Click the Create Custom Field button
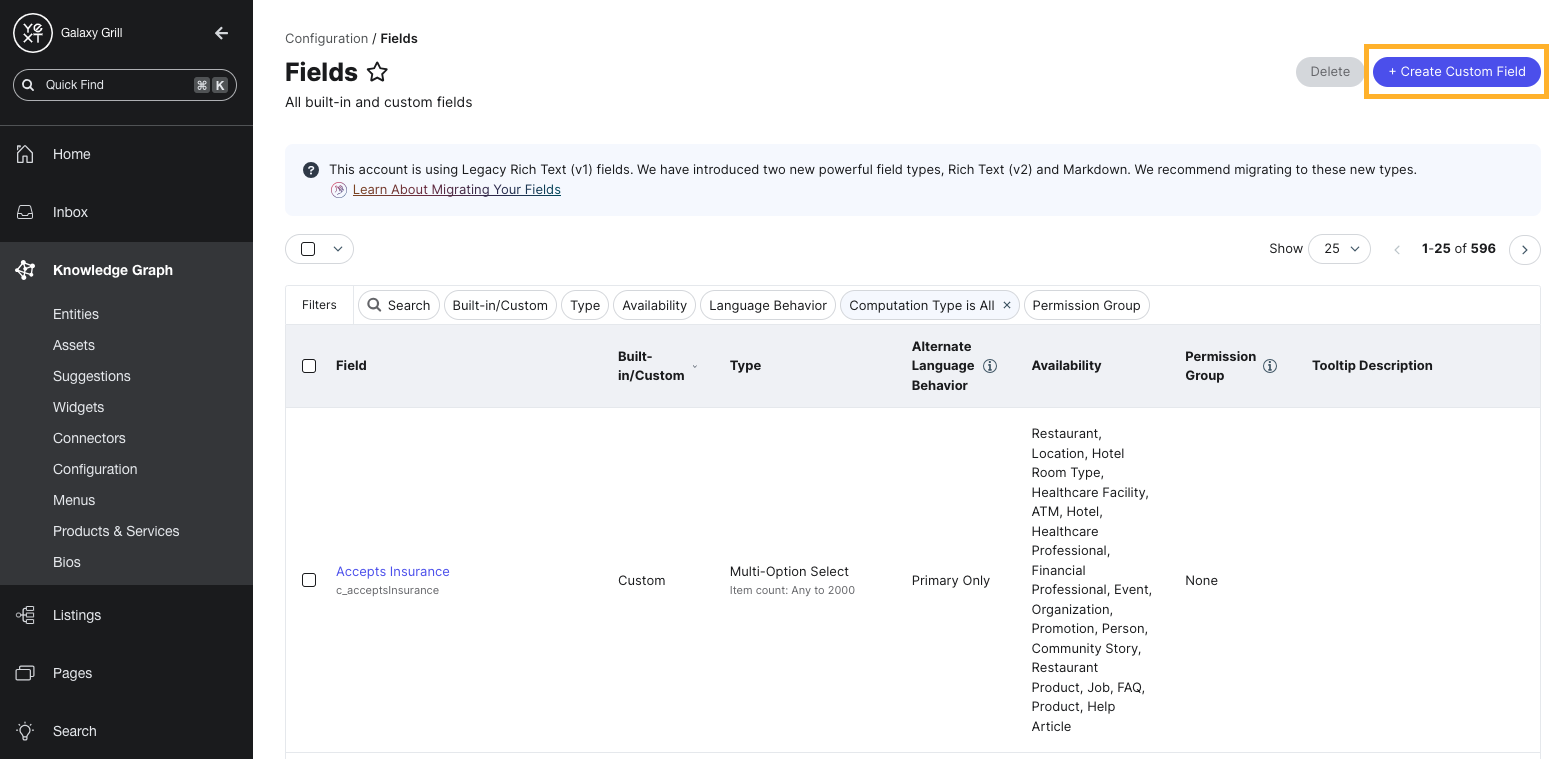Image resolution: width=1566 pixels, height=759 pixels. (1456, 71)
